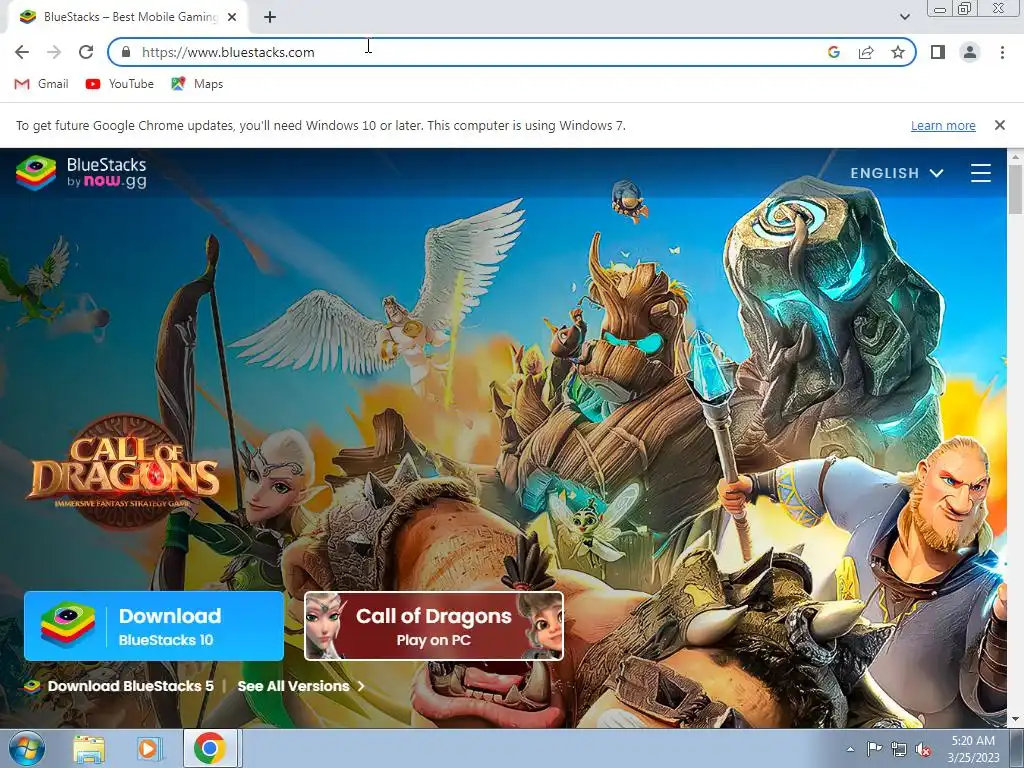Screen dimensions: 1024x768
Task: Click the scrollbar up arrow
Action: click(1016, 157)
